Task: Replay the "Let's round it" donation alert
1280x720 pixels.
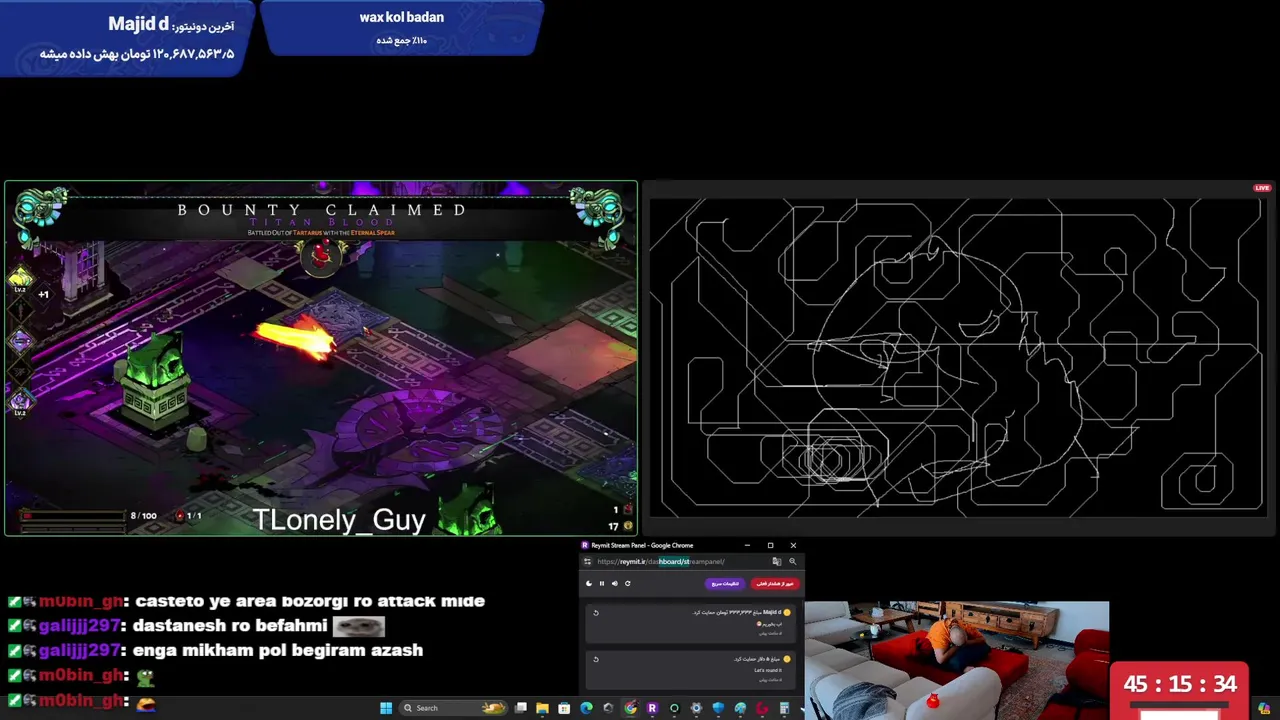Action: point(596,659)
